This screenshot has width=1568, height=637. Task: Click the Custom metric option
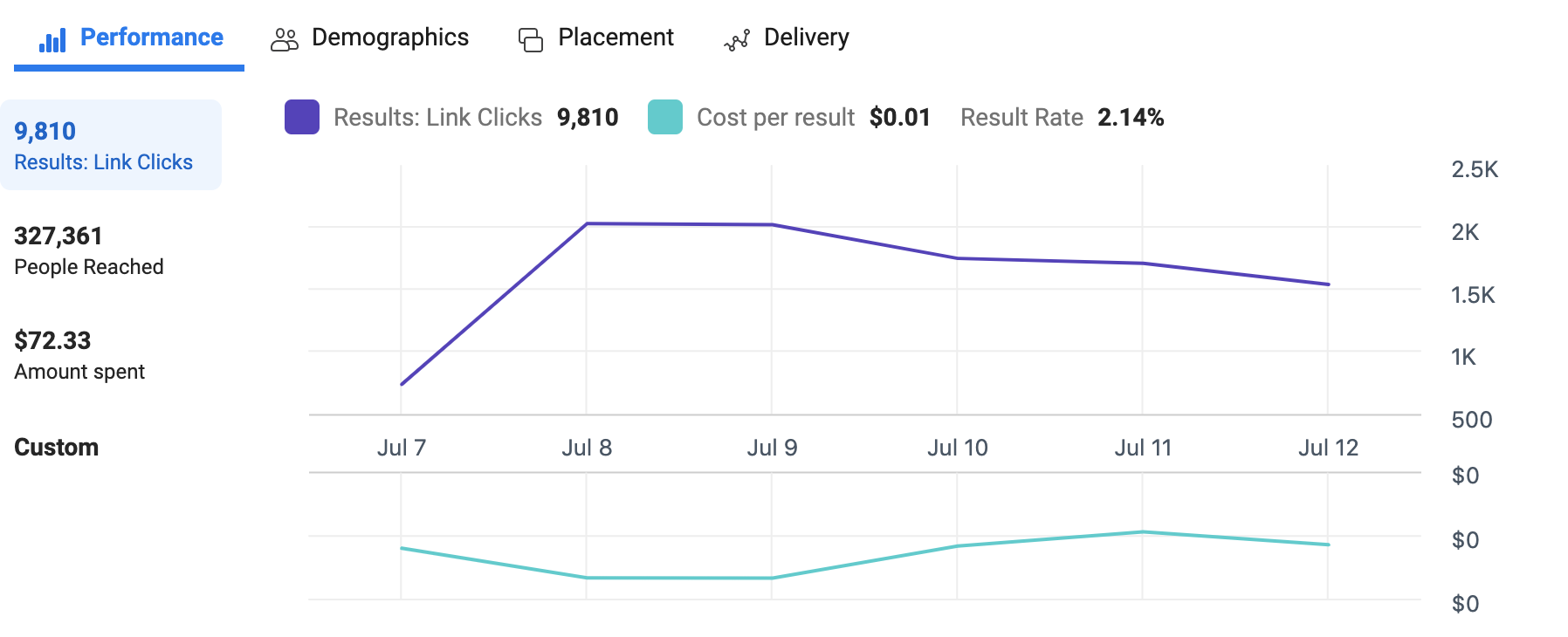(x=57, y=448)
